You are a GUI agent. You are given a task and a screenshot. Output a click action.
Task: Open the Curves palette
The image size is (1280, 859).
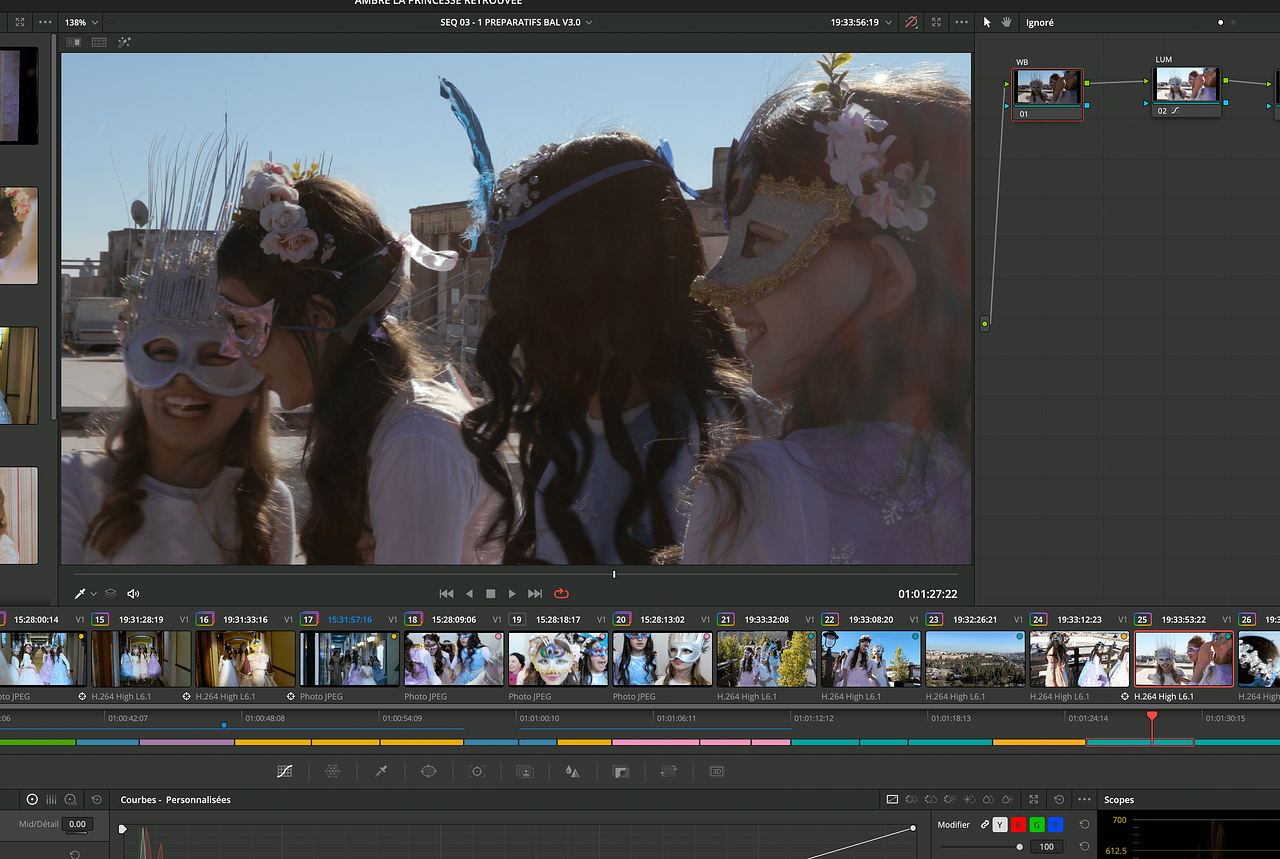click(x=285, y=771)
